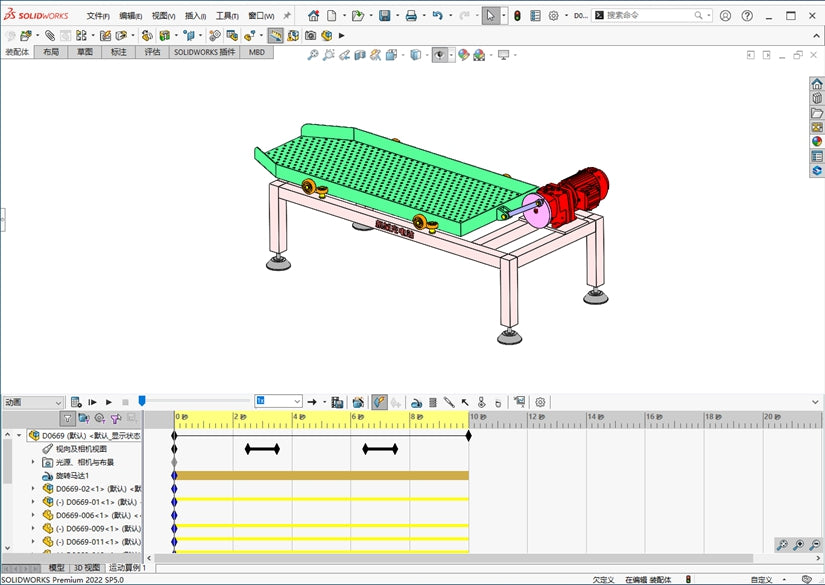Expand the D0669-006<1> part node
The image size is (825, 585).
(33, 515)
